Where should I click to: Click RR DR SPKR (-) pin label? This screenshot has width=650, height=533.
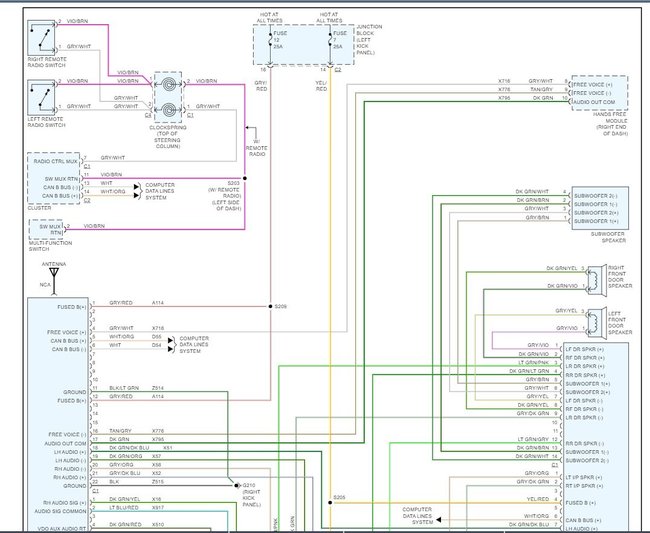[585, 443]
